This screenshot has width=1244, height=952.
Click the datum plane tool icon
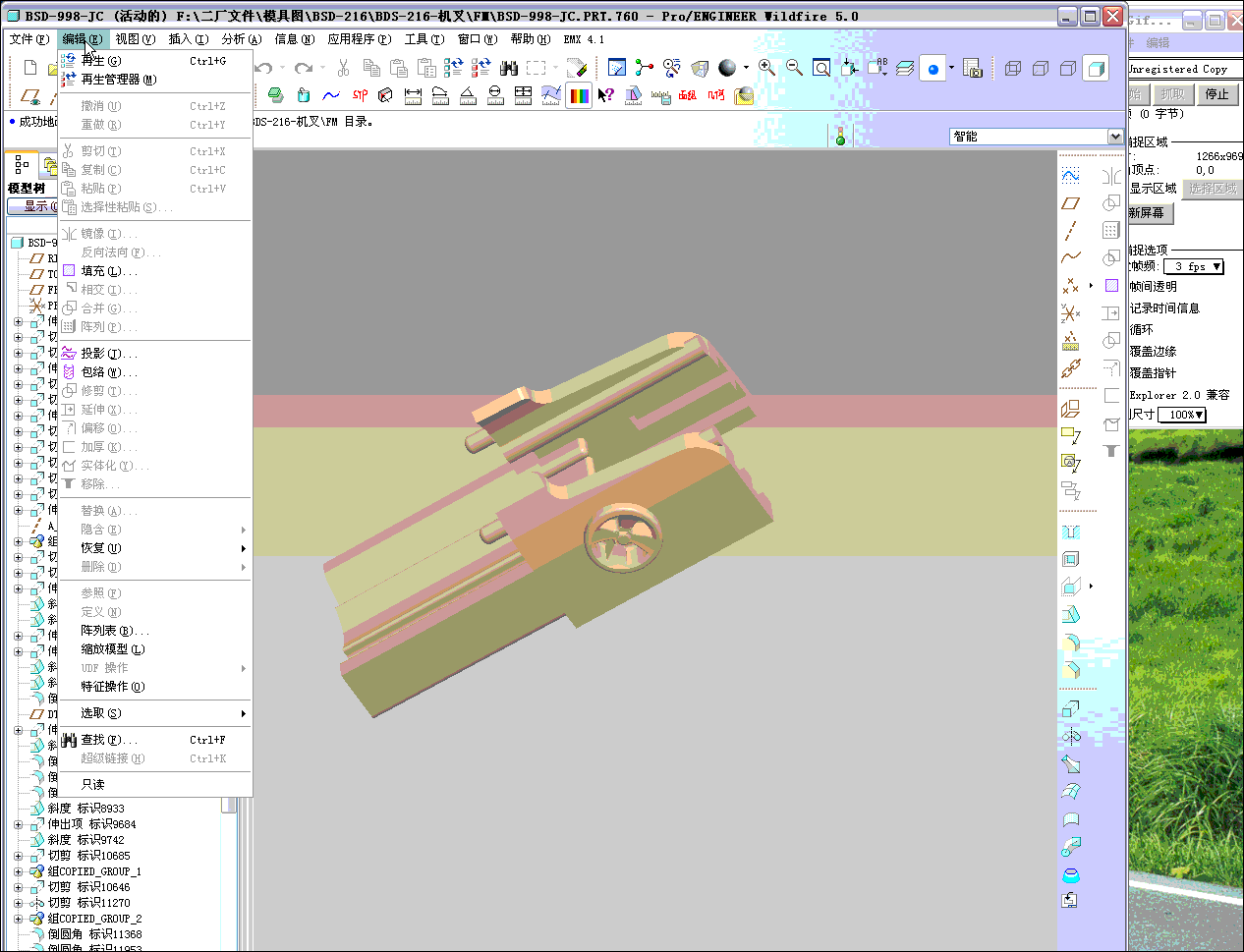pyautogui.click(x=1071, y=203)
